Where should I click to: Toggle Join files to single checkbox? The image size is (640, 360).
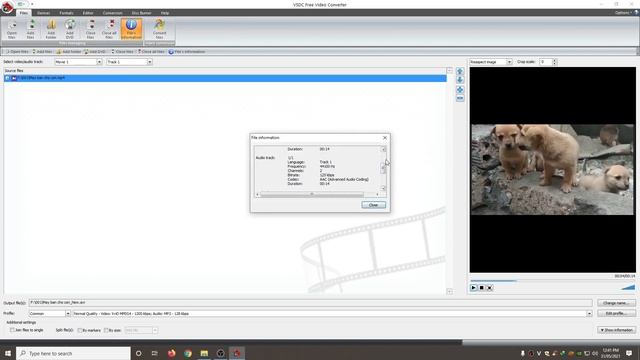click(x=12, y=330)
